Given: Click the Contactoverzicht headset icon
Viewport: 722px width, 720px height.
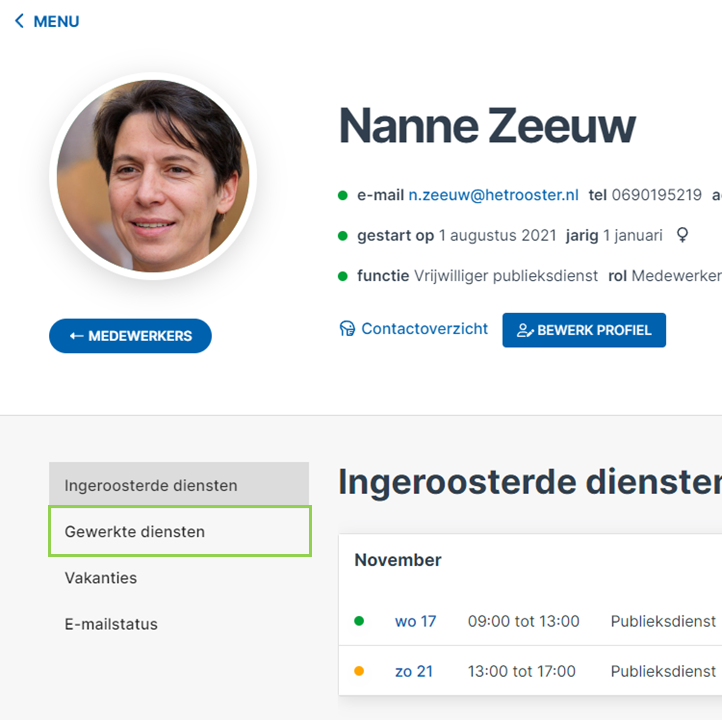Looking at the screenshot, I should tap(347, 329).
